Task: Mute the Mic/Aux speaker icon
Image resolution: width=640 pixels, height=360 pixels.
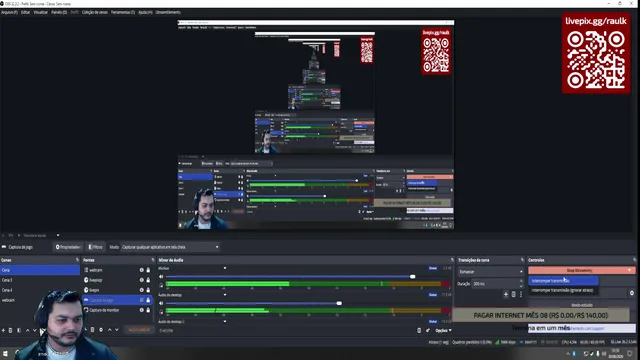Action: (x=161, y=277)
